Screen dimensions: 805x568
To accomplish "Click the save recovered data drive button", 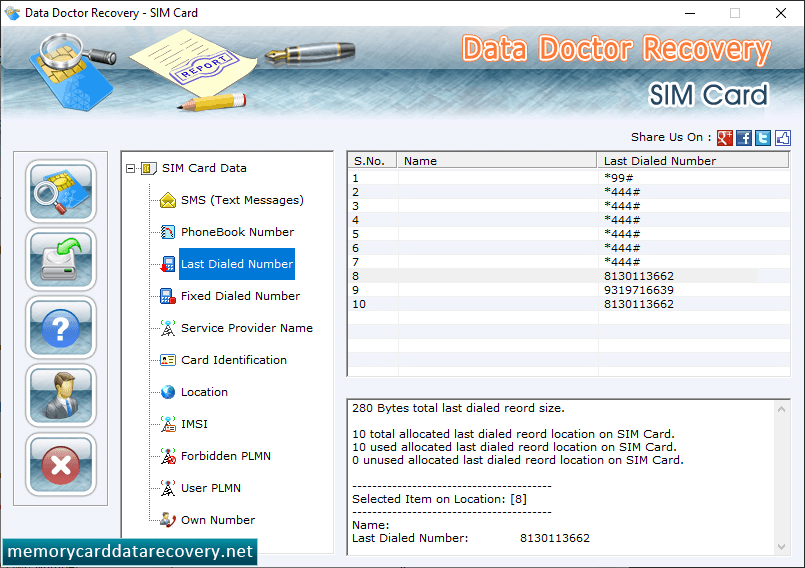I will pos(61,259).
